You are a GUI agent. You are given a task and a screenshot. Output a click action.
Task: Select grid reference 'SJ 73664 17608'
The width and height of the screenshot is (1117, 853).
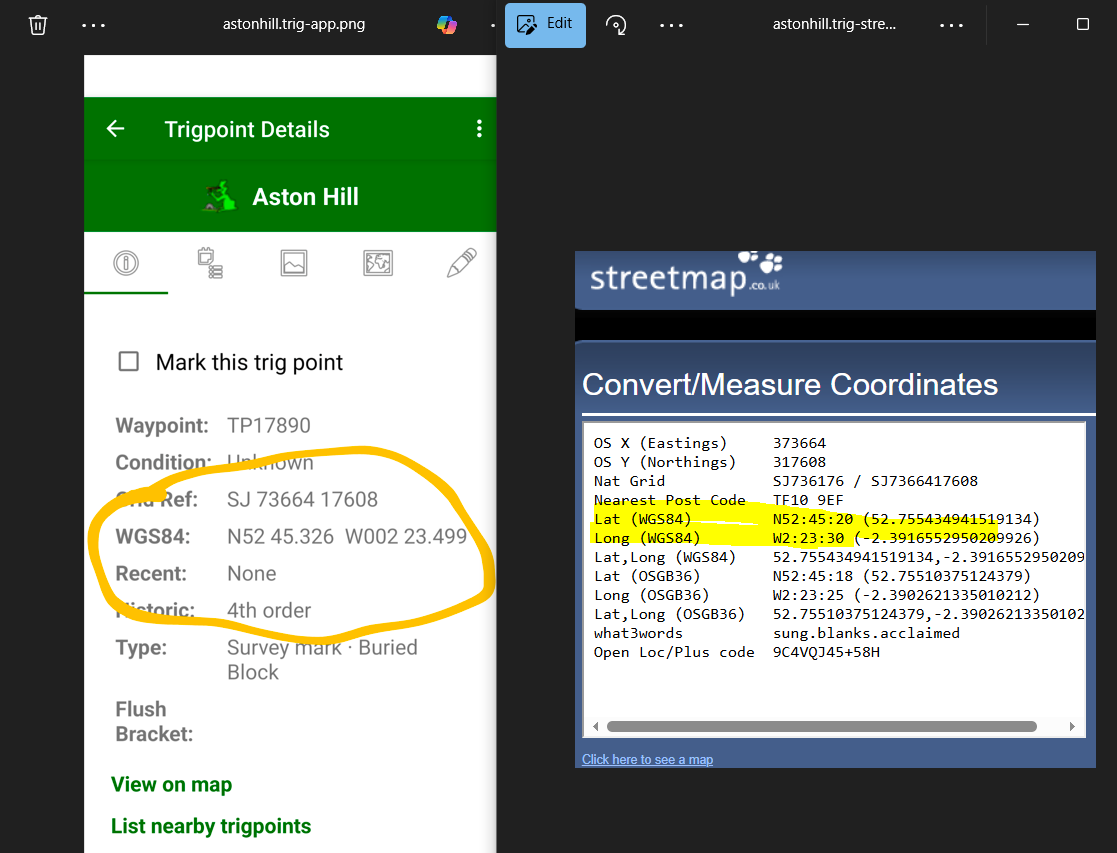pos(302,500)
